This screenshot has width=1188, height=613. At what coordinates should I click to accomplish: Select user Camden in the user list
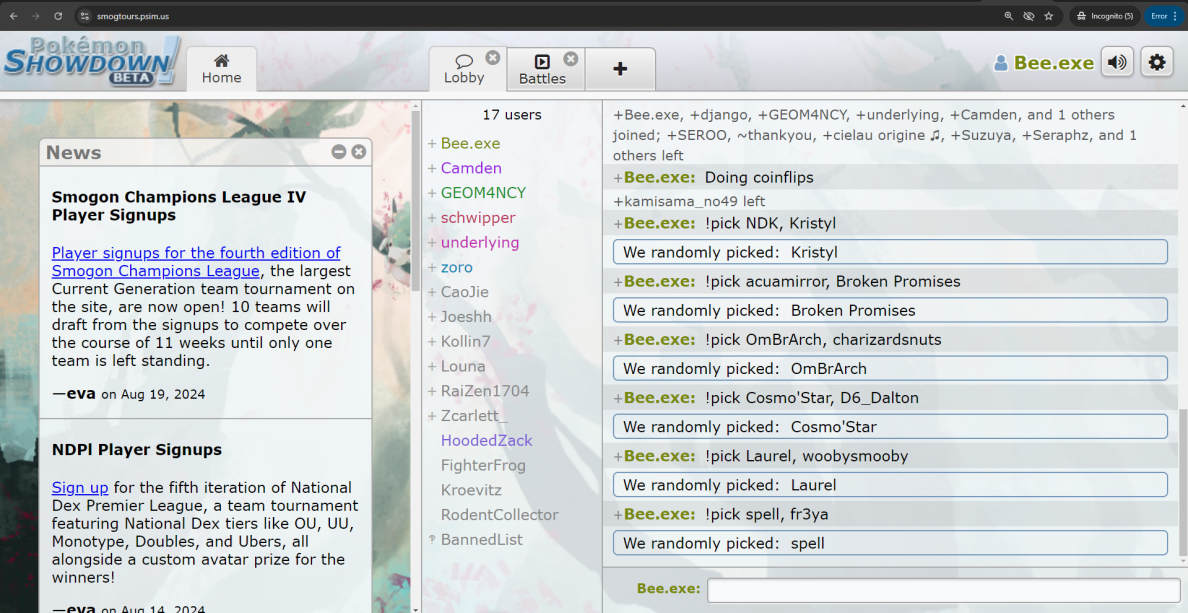[x=471, y=168]
